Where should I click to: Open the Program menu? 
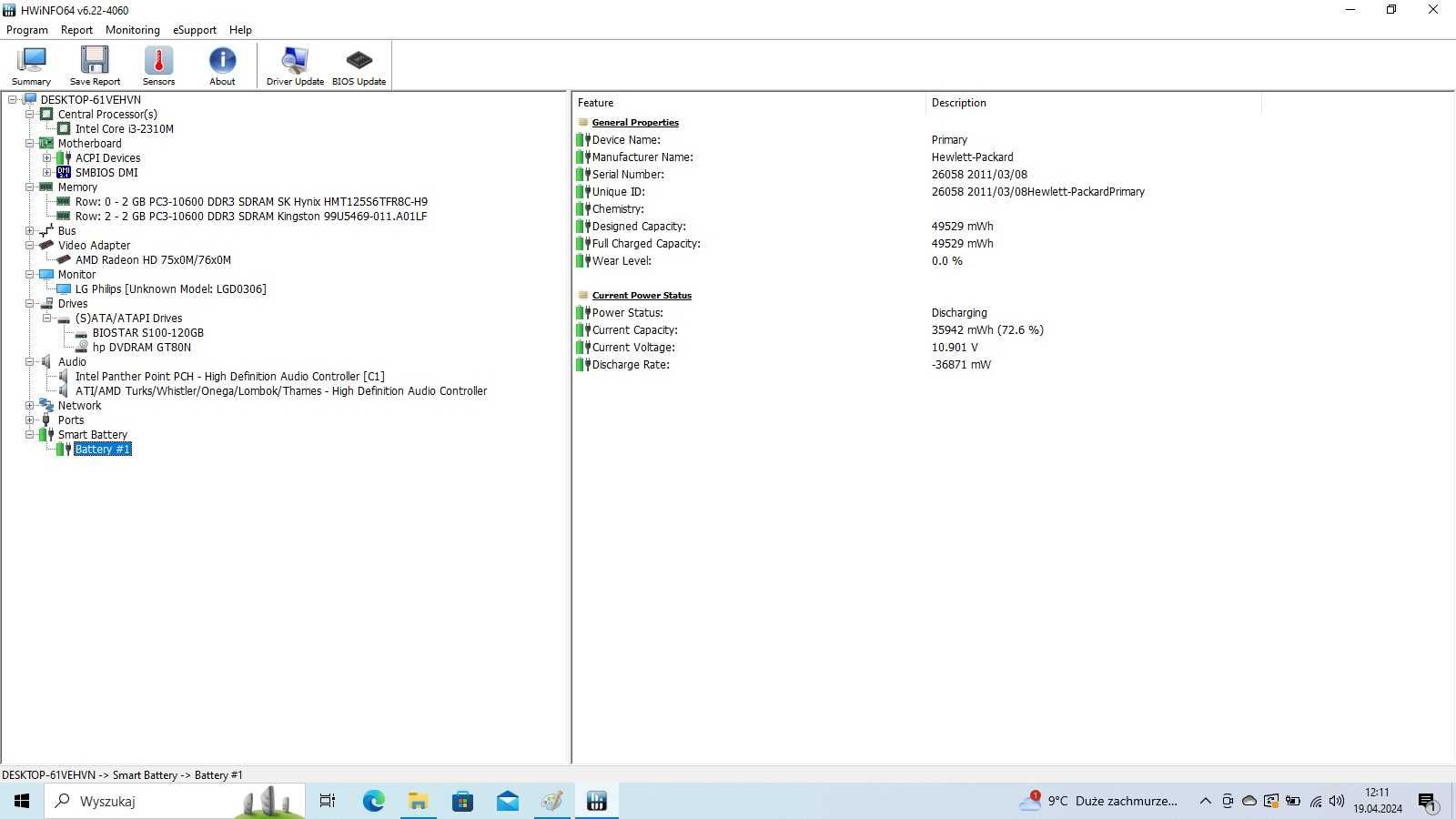click(x=27, y=30)
